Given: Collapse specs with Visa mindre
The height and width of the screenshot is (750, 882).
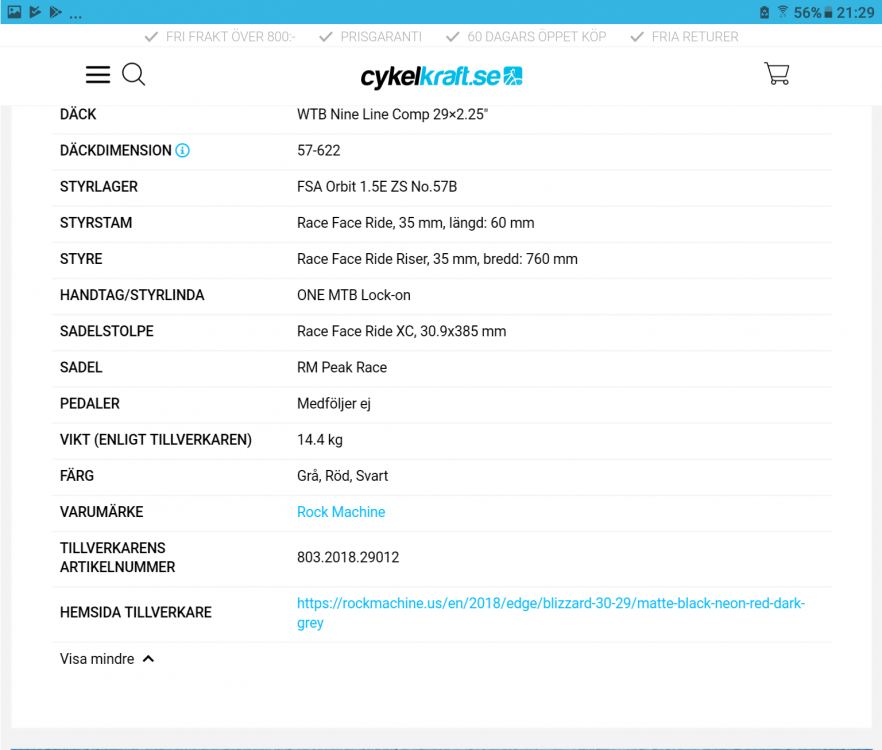Looking at the screenshot, I should pos(107,659).
